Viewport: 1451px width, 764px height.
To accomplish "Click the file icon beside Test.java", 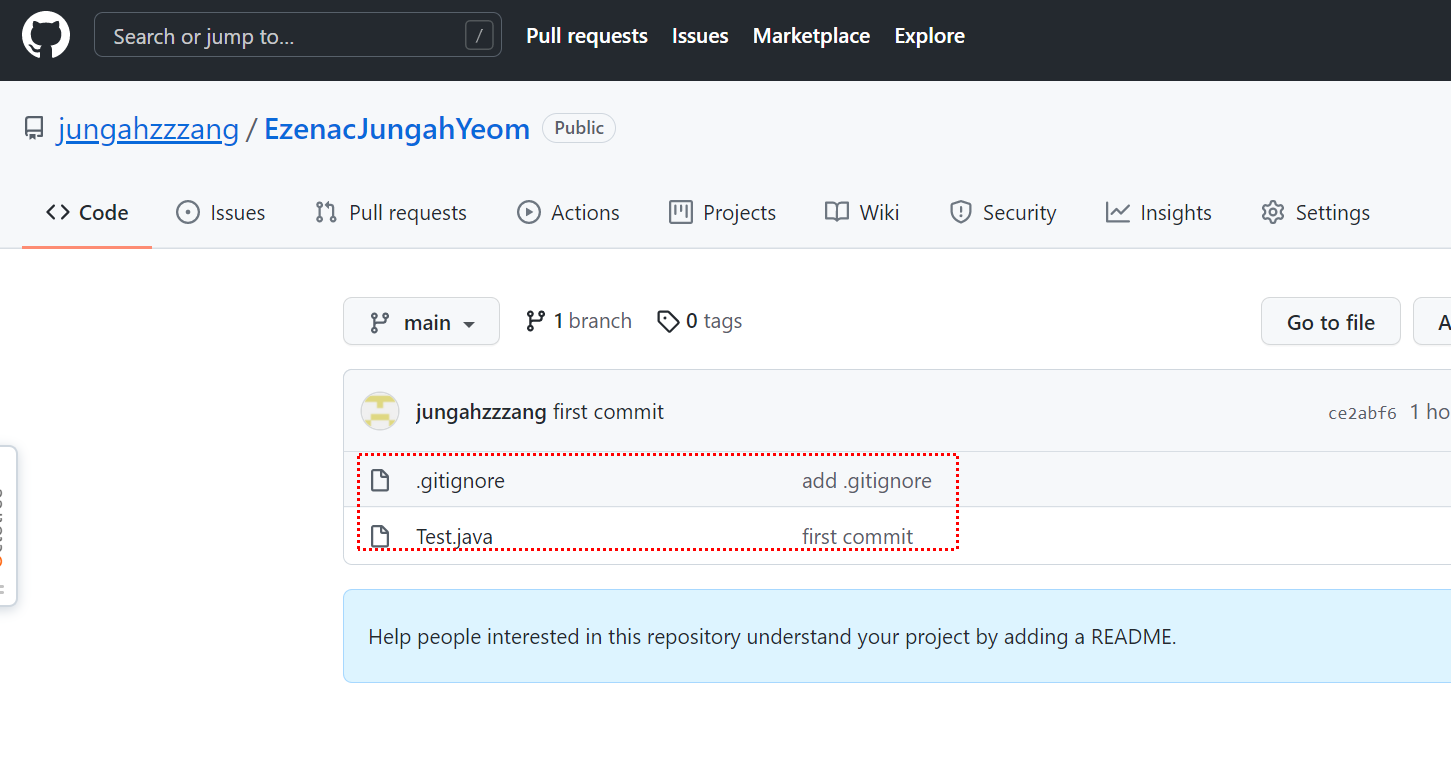I will (x=380, y=537).
